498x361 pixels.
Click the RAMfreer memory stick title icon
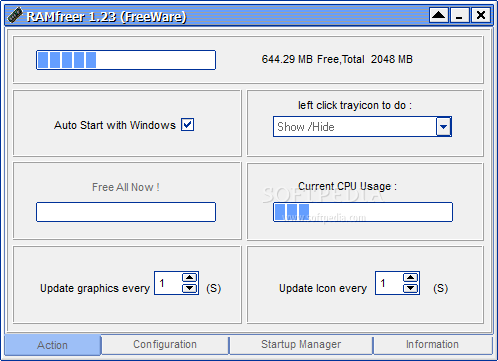coord(15,15)
